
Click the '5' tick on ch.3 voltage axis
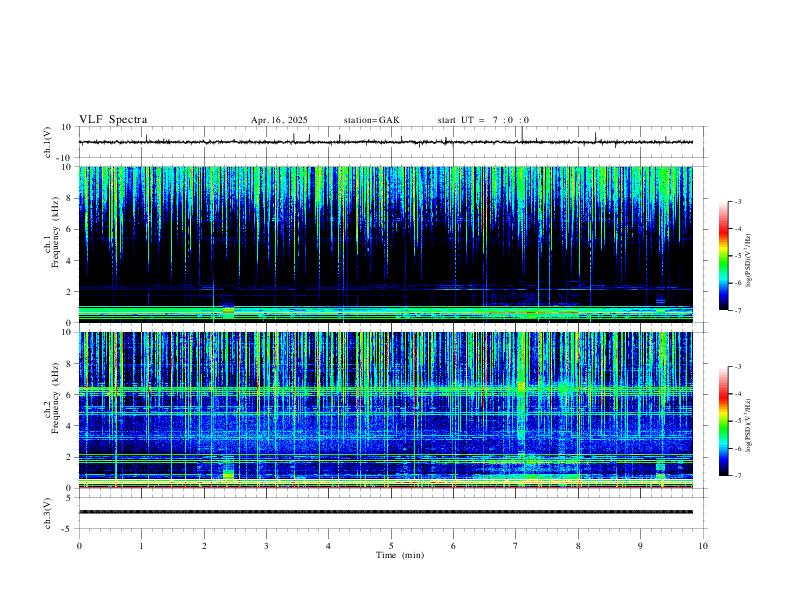(70, 498)
